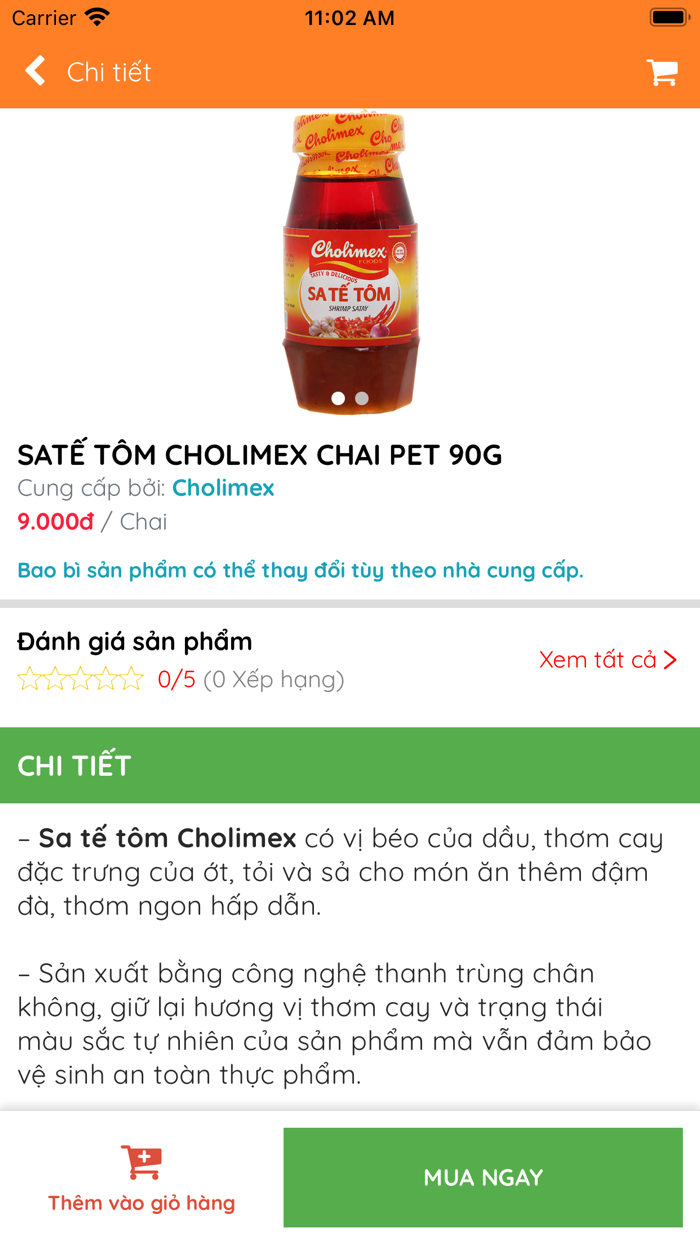
Task: Select the first image carousel dot
Action: coord(338,398)
